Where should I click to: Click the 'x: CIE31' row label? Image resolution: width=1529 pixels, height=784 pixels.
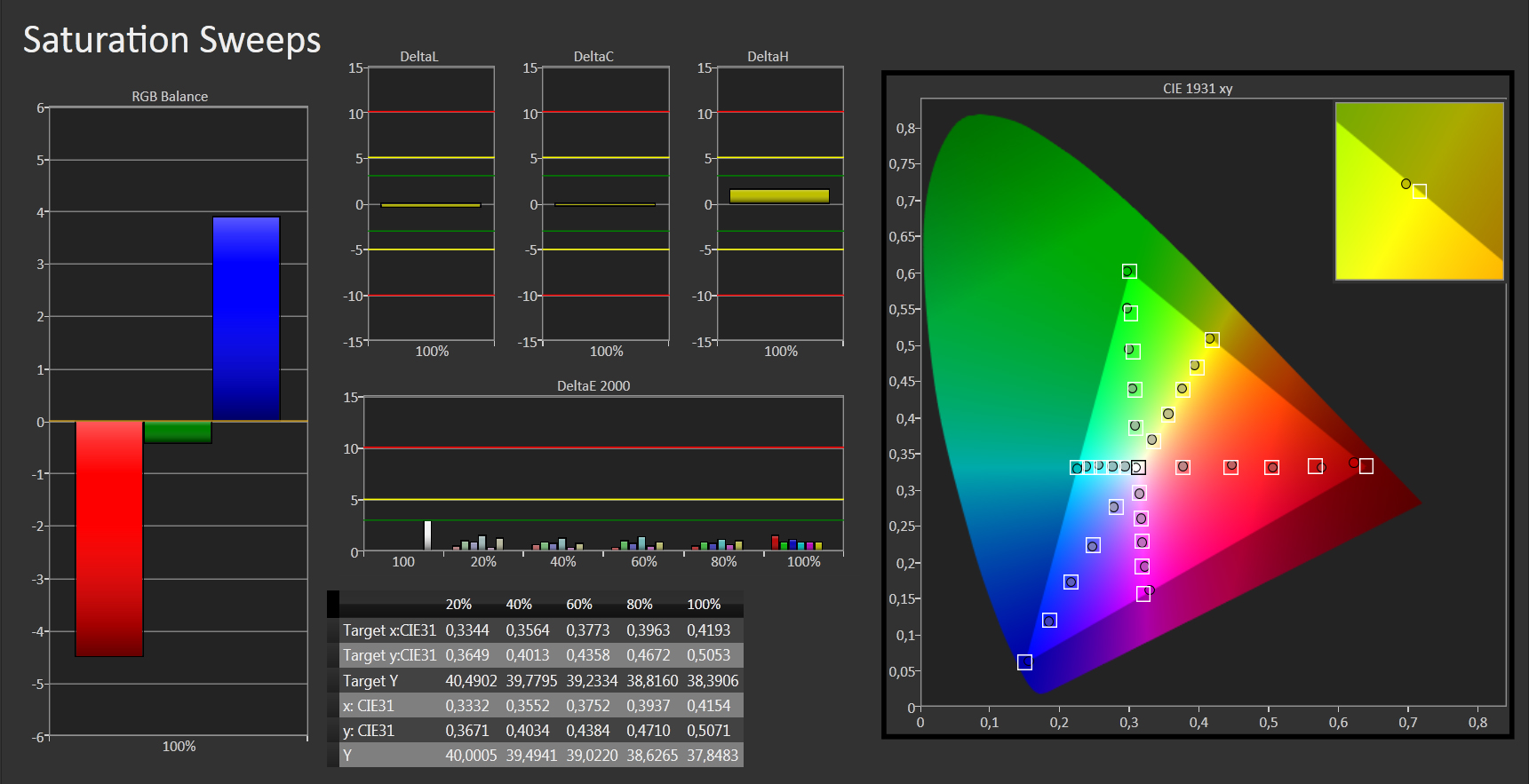[x=369, y=706]
